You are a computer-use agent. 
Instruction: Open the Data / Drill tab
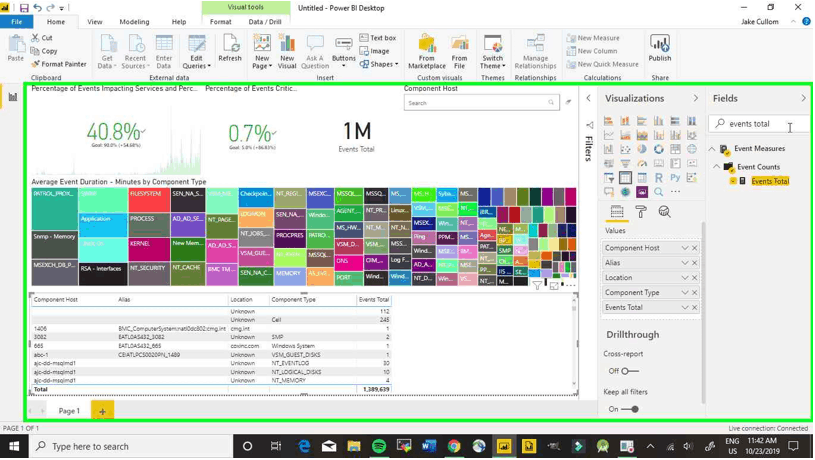pyautogui.click(x=265, y=22)
